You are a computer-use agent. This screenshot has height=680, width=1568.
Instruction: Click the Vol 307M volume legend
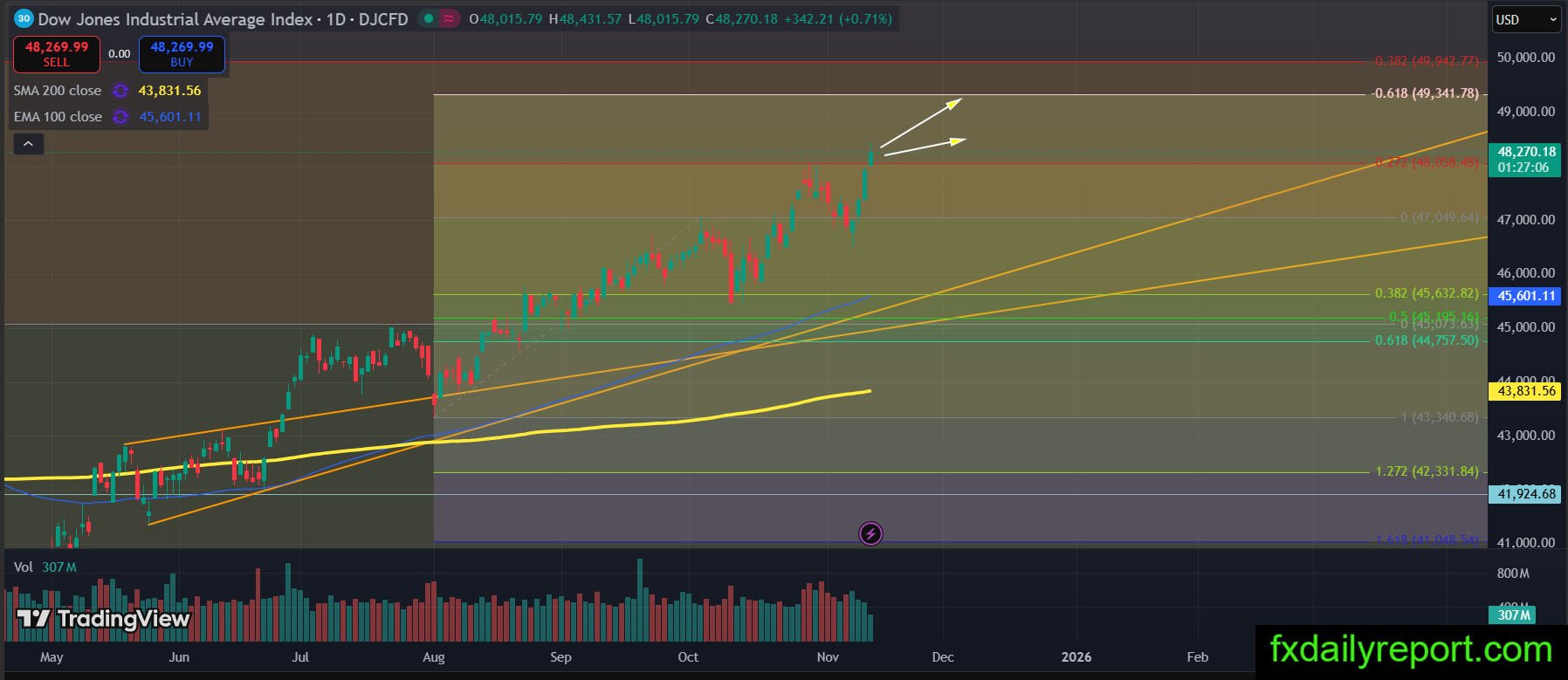click(45, 567)
